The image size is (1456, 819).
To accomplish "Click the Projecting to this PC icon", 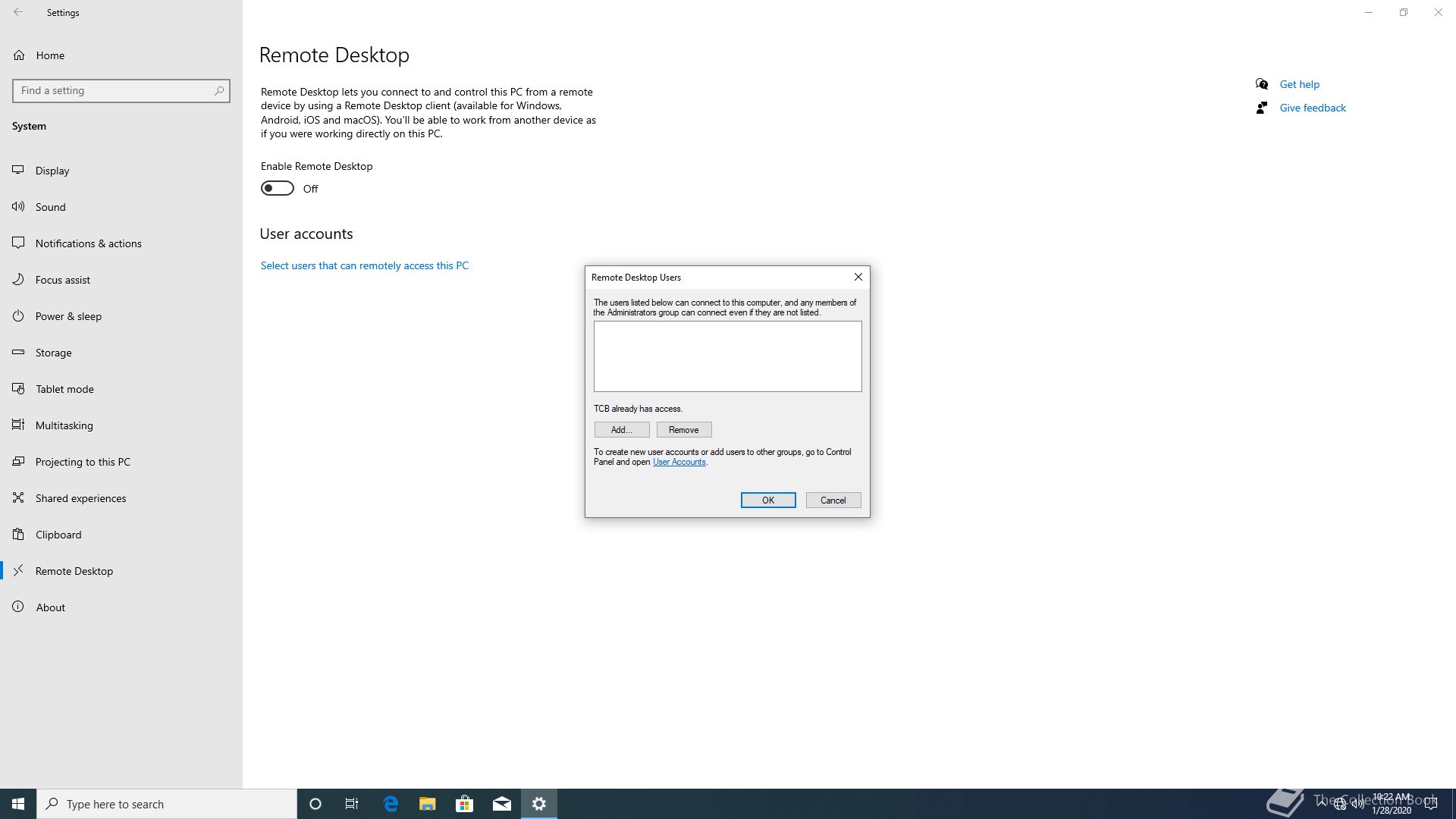I will (18, 462).
